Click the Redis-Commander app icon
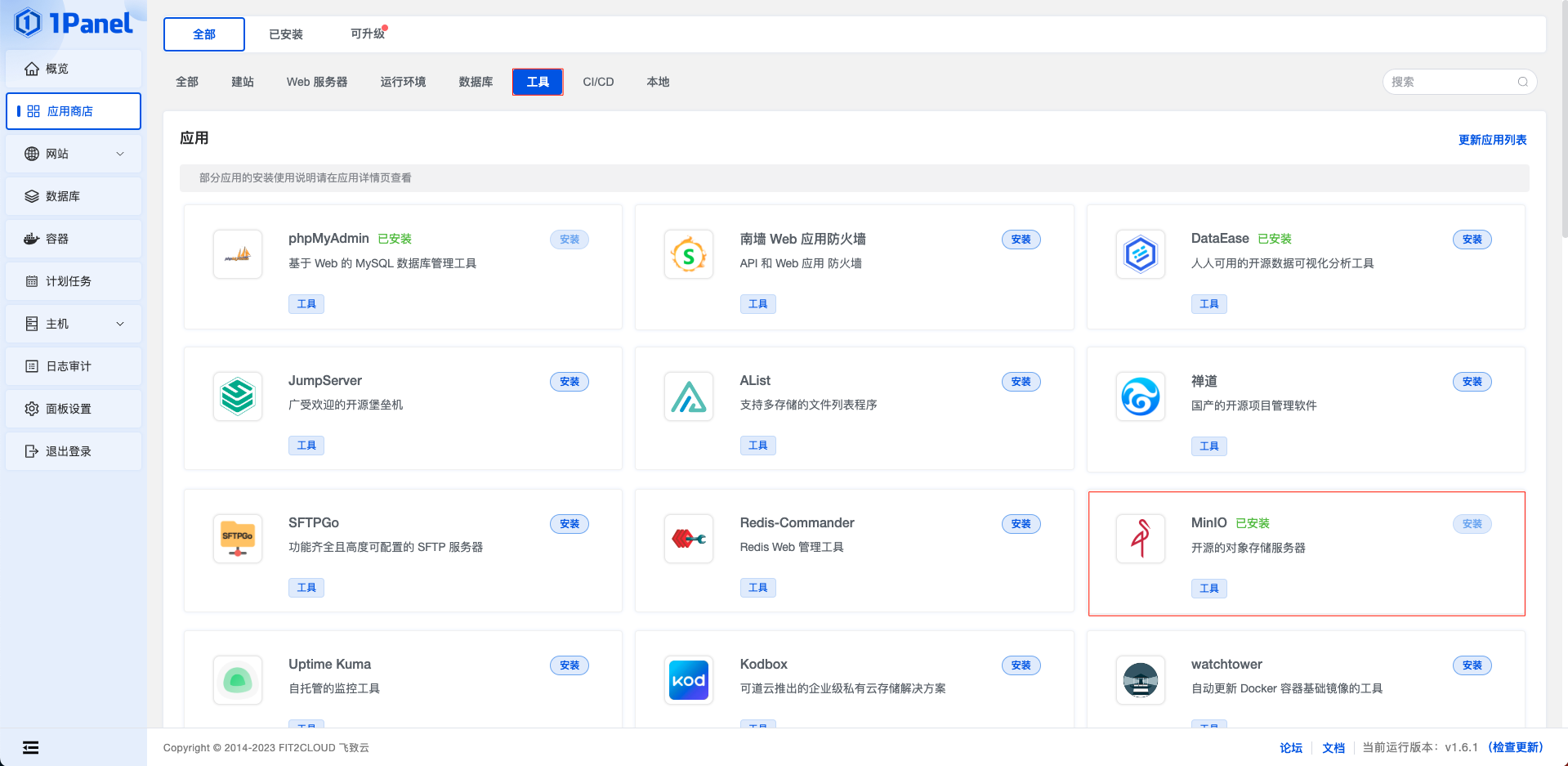Viewport: 1568px width, 766px height. 689,539
